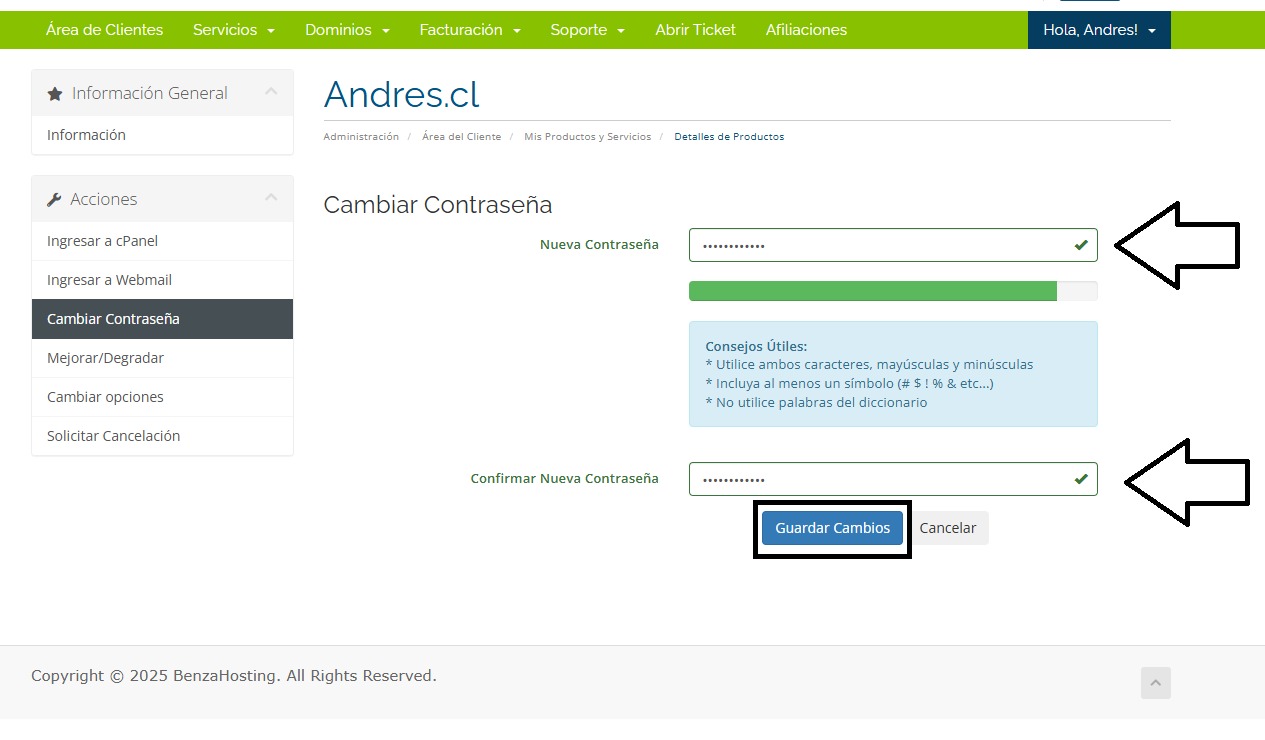This screenshot has height=740, width=1265.
Task: Click the checkmark in Confirmar Nueva Contraseña field
Action: pos(1080,479)
